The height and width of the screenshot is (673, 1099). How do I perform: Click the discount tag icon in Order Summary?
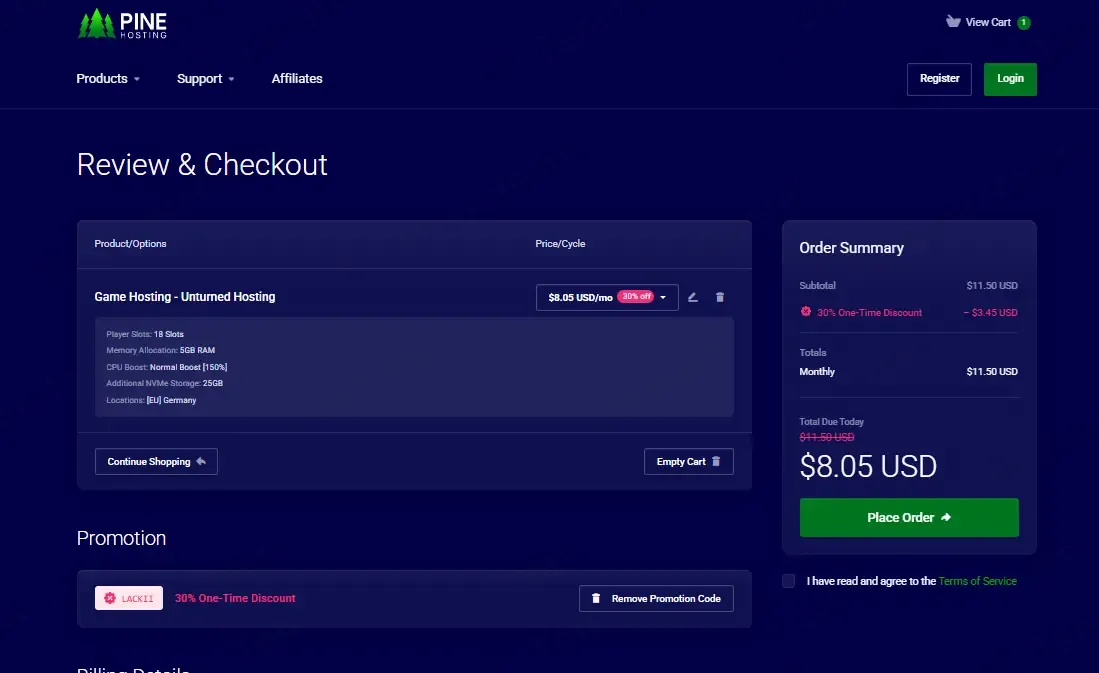coord(806,311)
